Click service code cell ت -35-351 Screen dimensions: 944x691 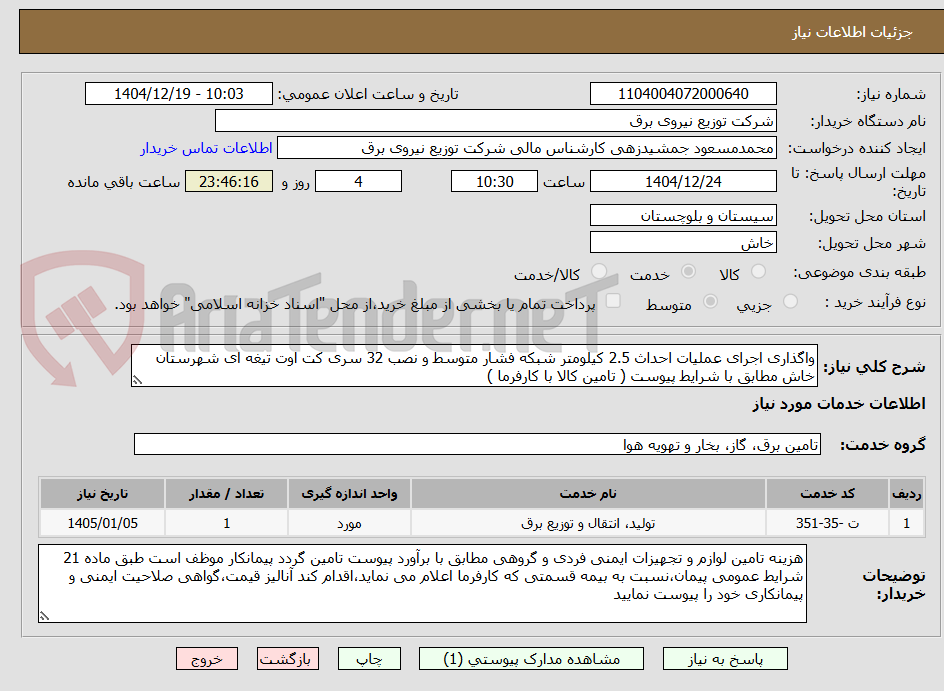(827, 523)
